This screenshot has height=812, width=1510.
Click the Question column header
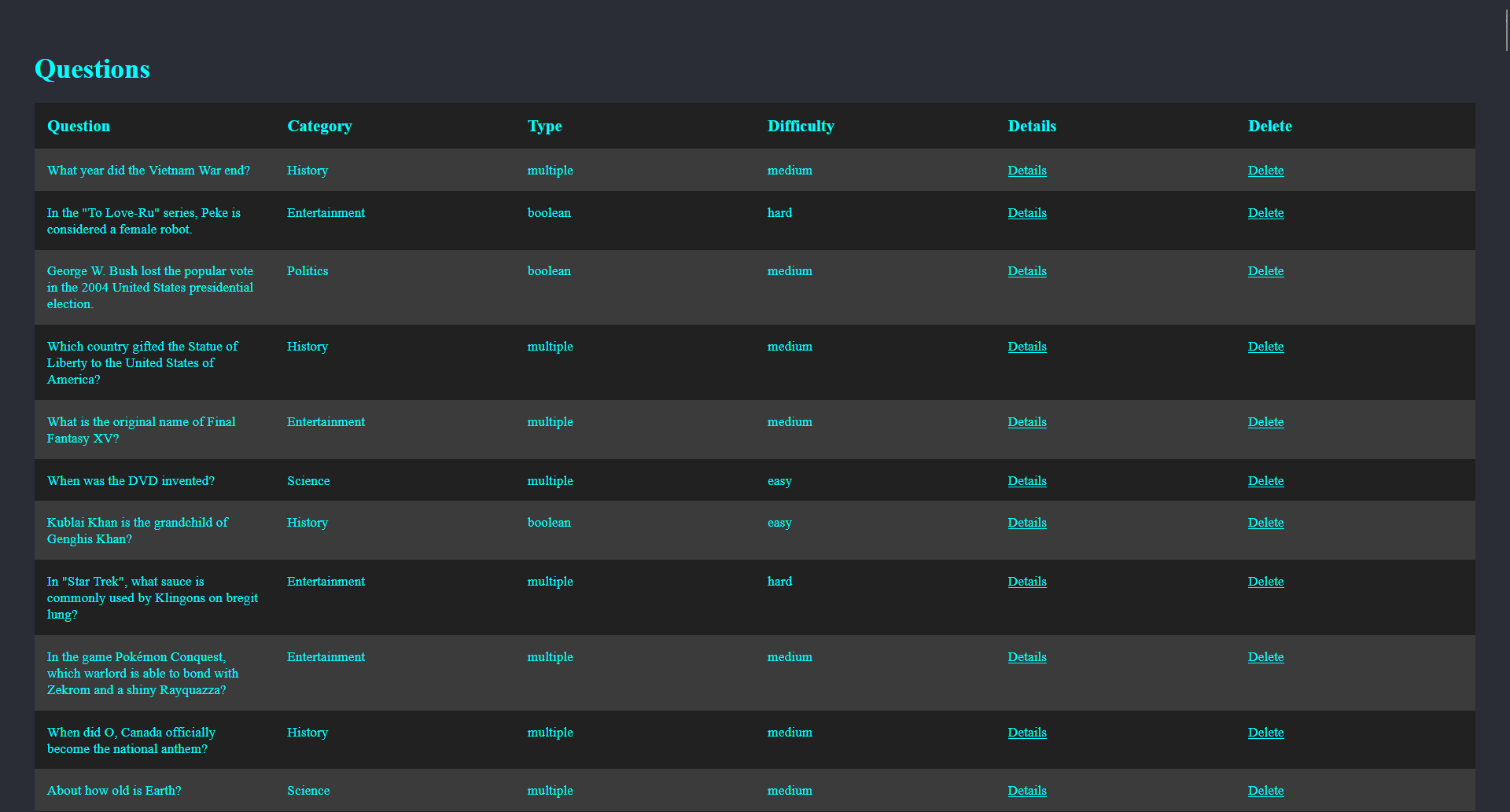(79, 127)
